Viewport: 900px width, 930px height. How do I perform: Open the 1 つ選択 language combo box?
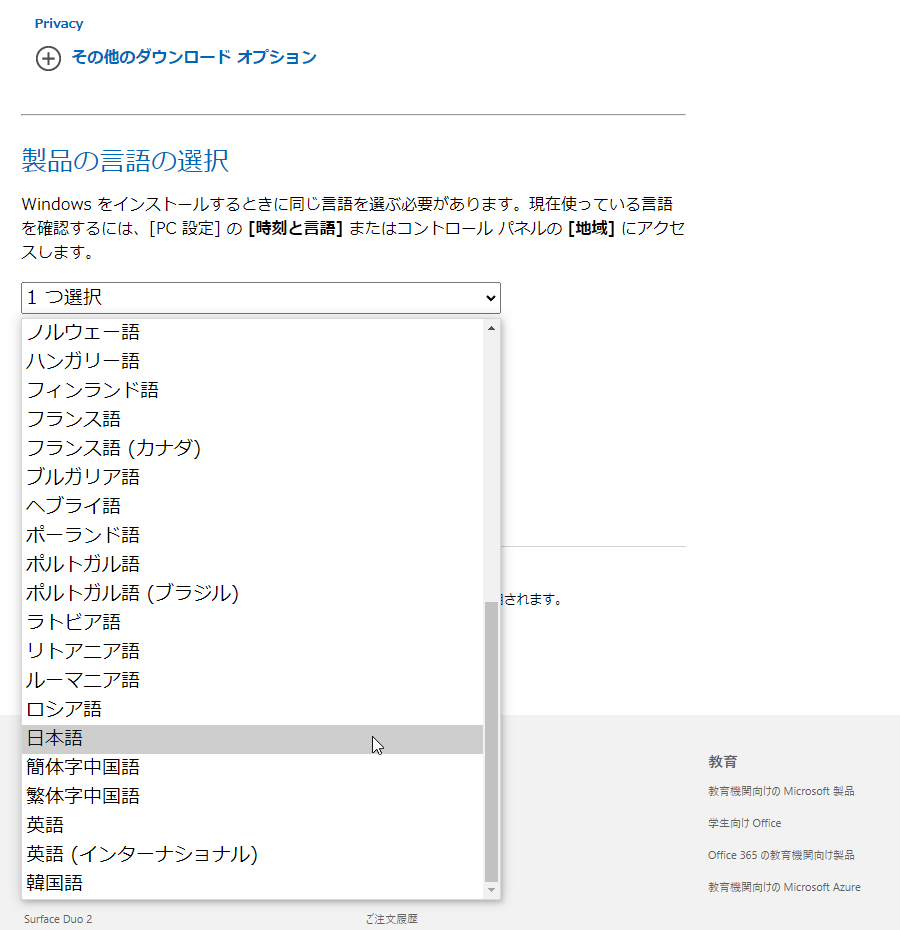261,298
